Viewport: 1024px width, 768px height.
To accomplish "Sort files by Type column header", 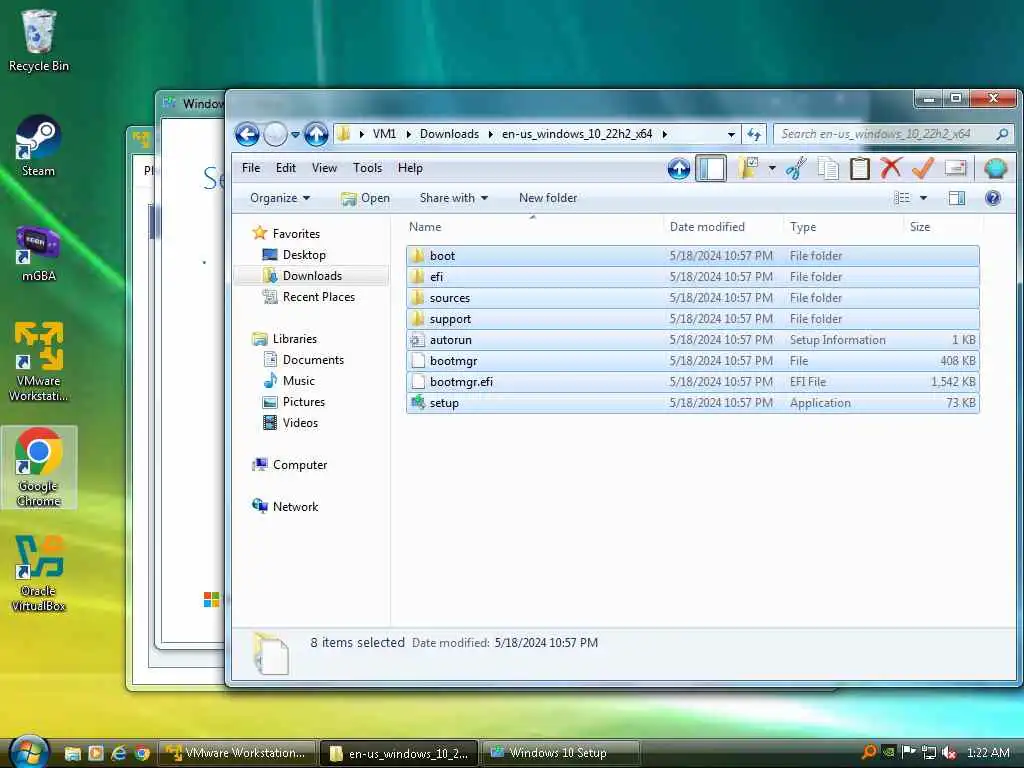I will 803,227.
